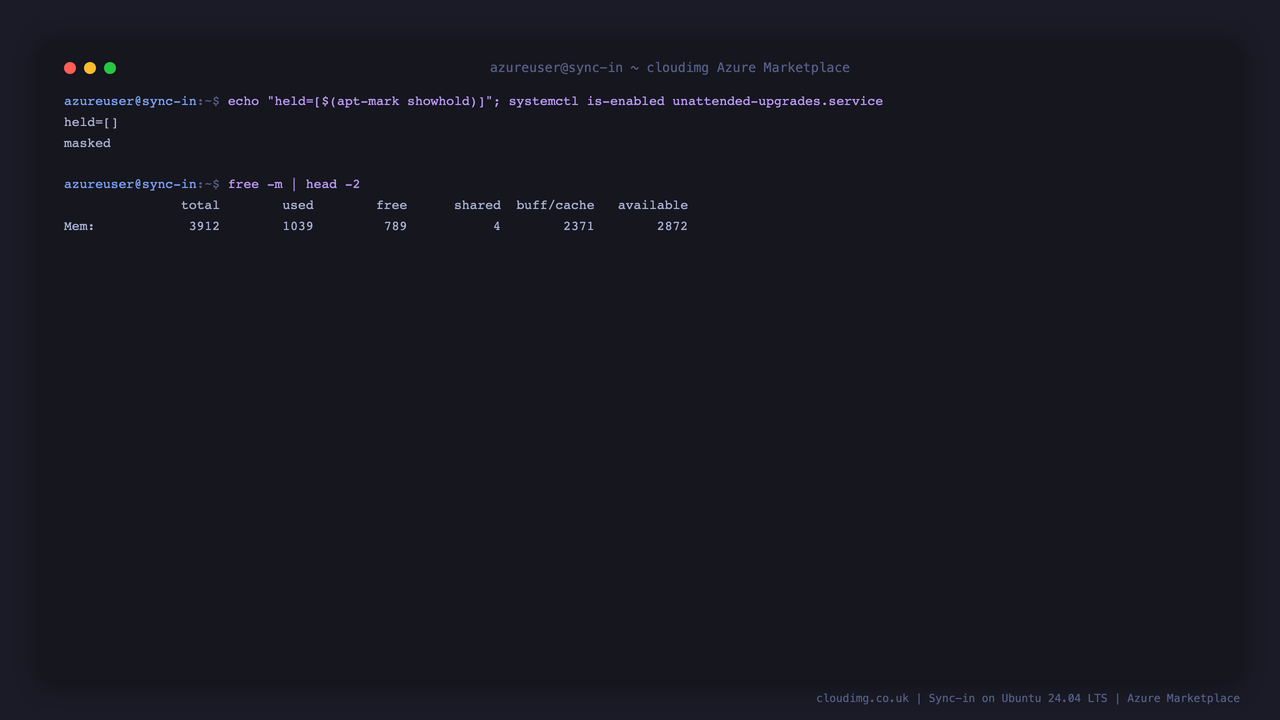1280x720 pixels.
Task: Click the 'used' column header
Action: pos(298,205)
